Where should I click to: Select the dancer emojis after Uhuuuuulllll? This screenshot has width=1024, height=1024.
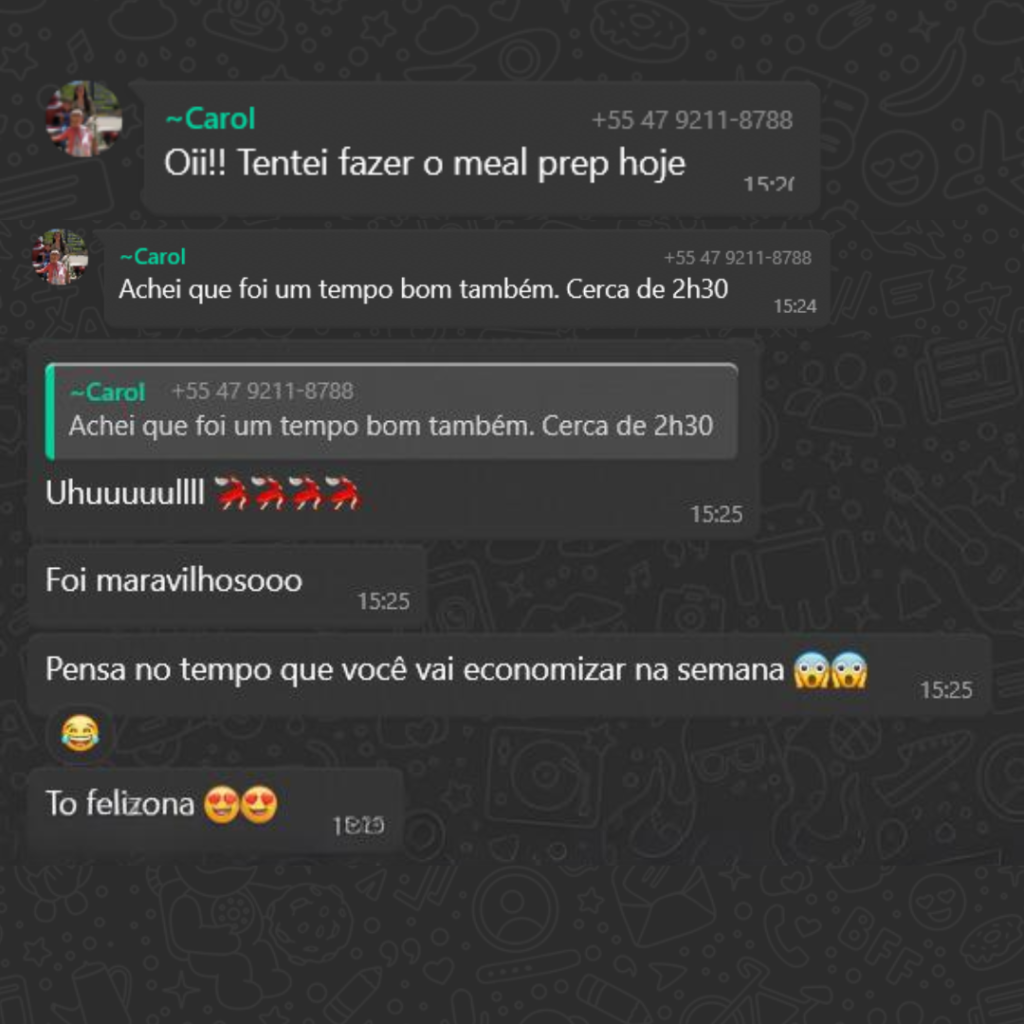[287, 492]
